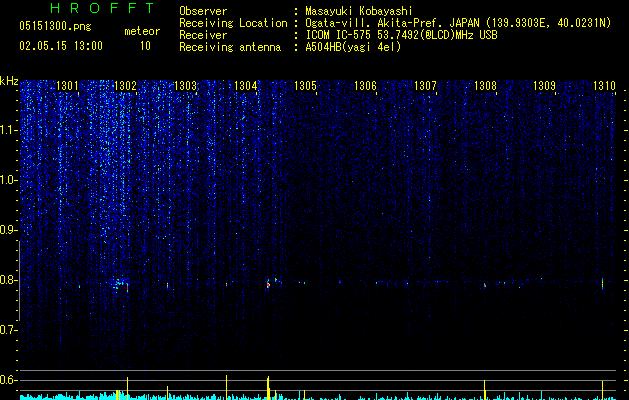Click the 1306 time marker

(365, 86)
